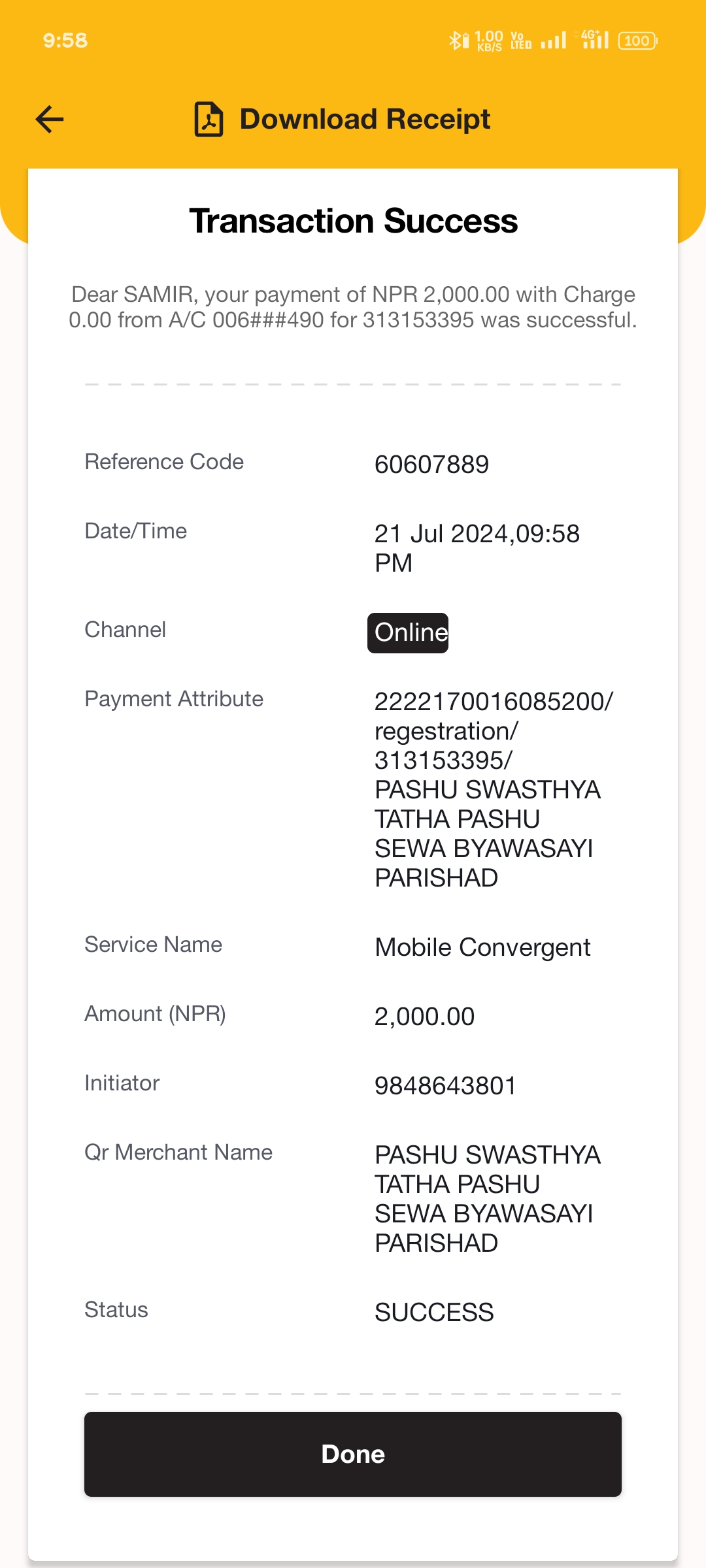Screen dimensions: 706x1568
Task: Tap the SUCCESS status value
Action: [x=434, y=1313]
